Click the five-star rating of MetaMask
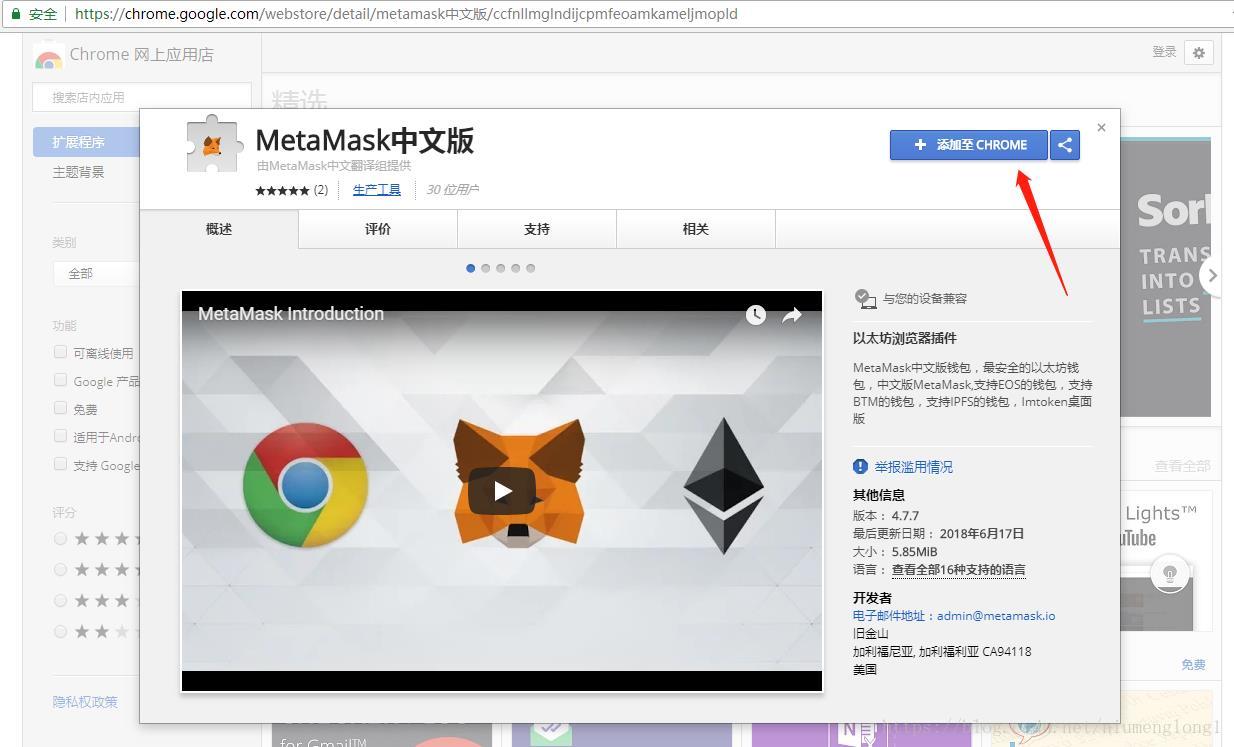The image size is (1234, 747). [282, 190]
